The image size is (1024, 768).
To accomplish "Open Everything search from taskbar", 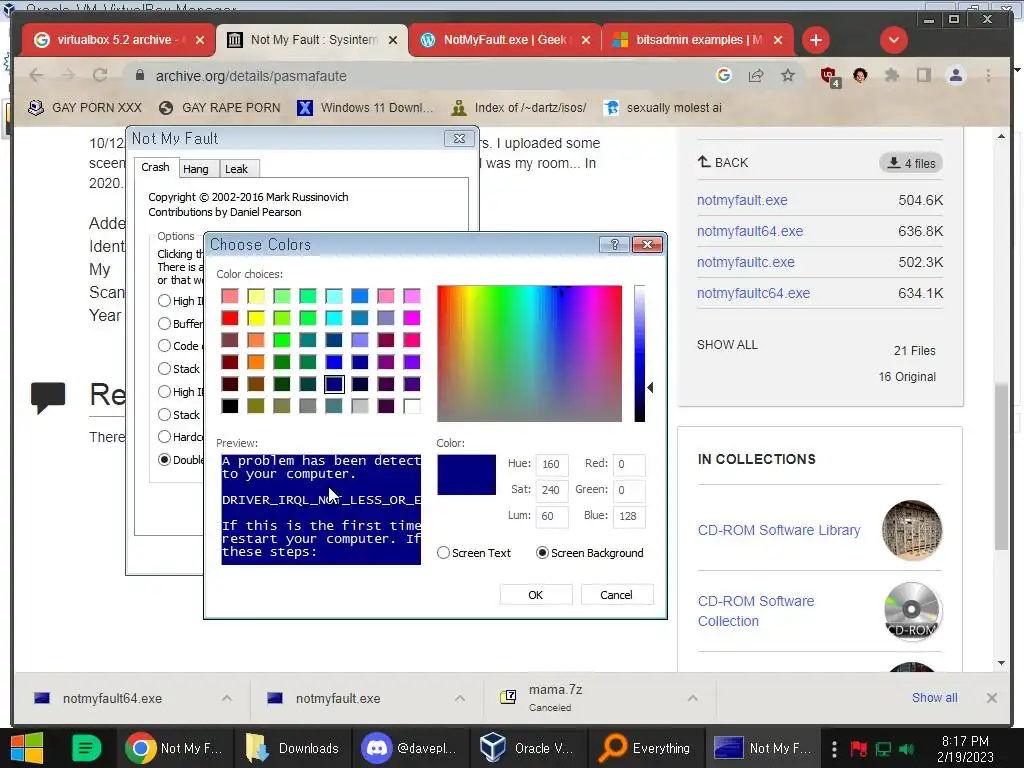I will click(x=645, y=748).
